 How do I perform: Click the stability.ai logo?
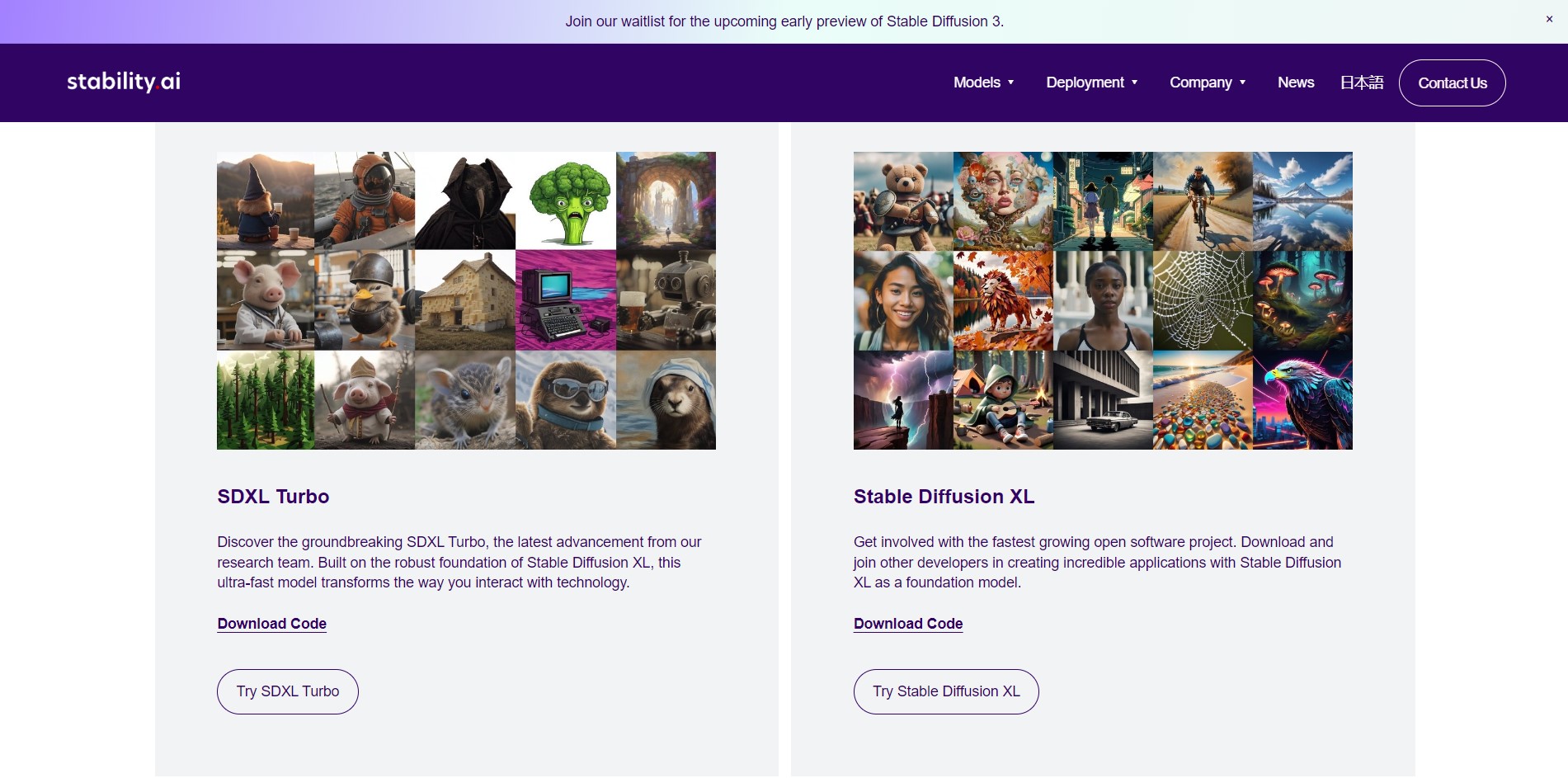point(124,82)
